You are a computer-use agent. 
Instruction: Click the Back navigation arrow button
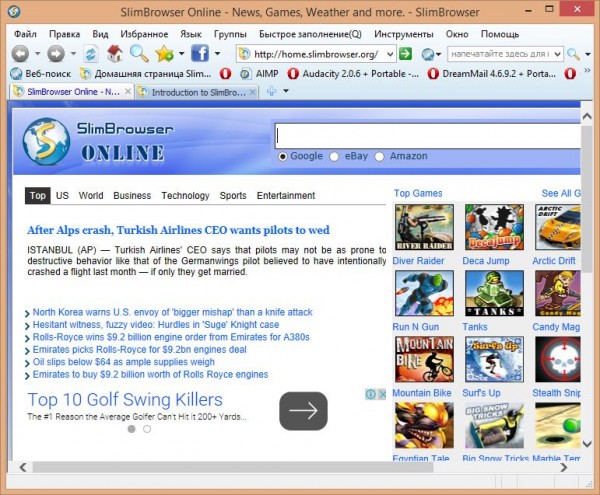[19, 53]
